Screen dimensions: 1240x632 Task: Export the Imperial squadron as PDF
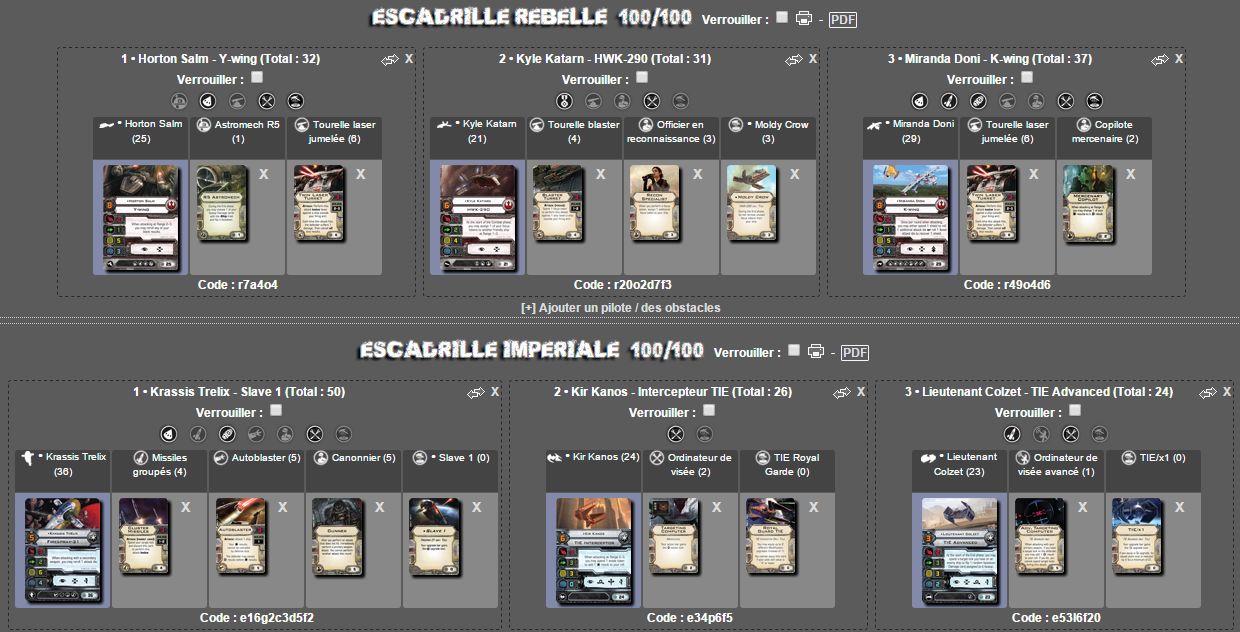(855, 352)
